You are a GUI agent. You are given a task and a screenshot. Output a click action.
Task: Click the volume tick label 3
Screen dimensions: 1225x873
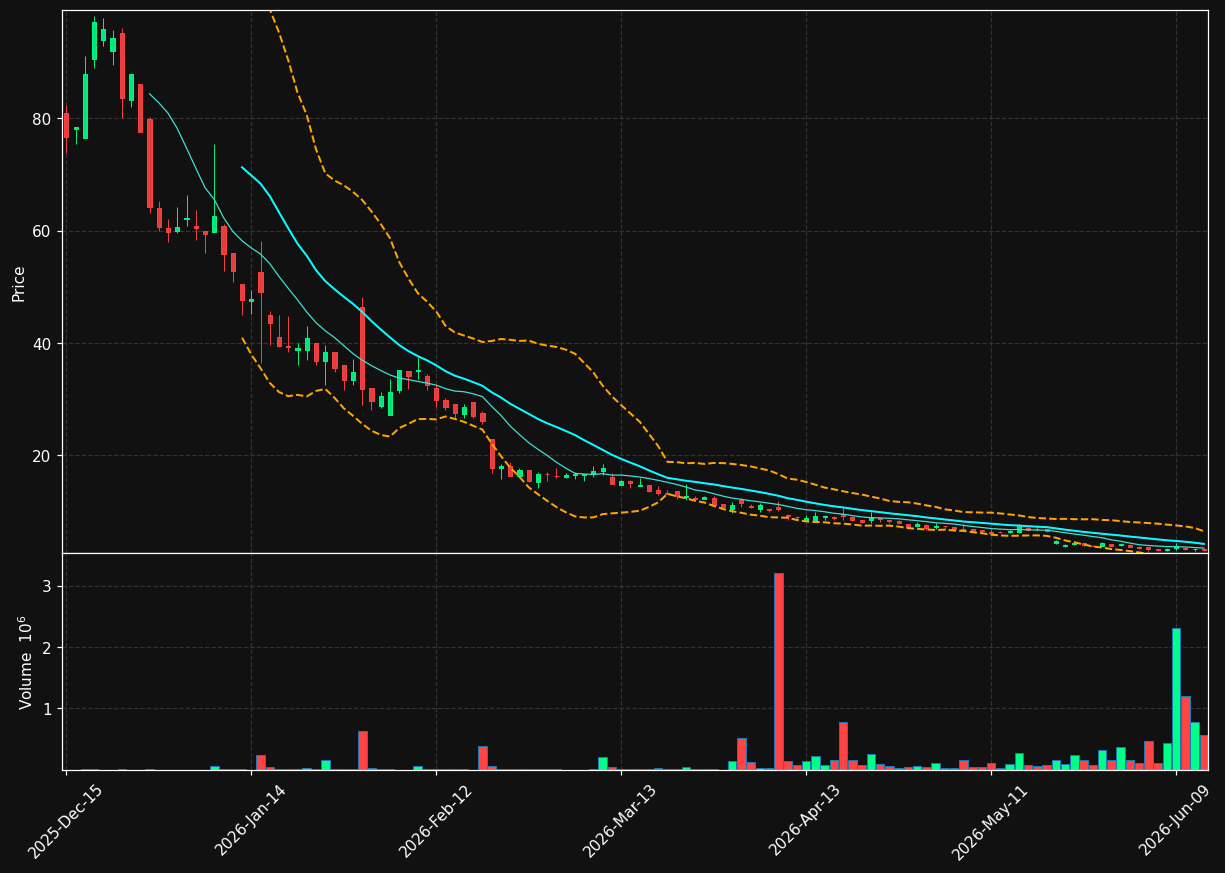pyautogui.click(x=45, y=587)
